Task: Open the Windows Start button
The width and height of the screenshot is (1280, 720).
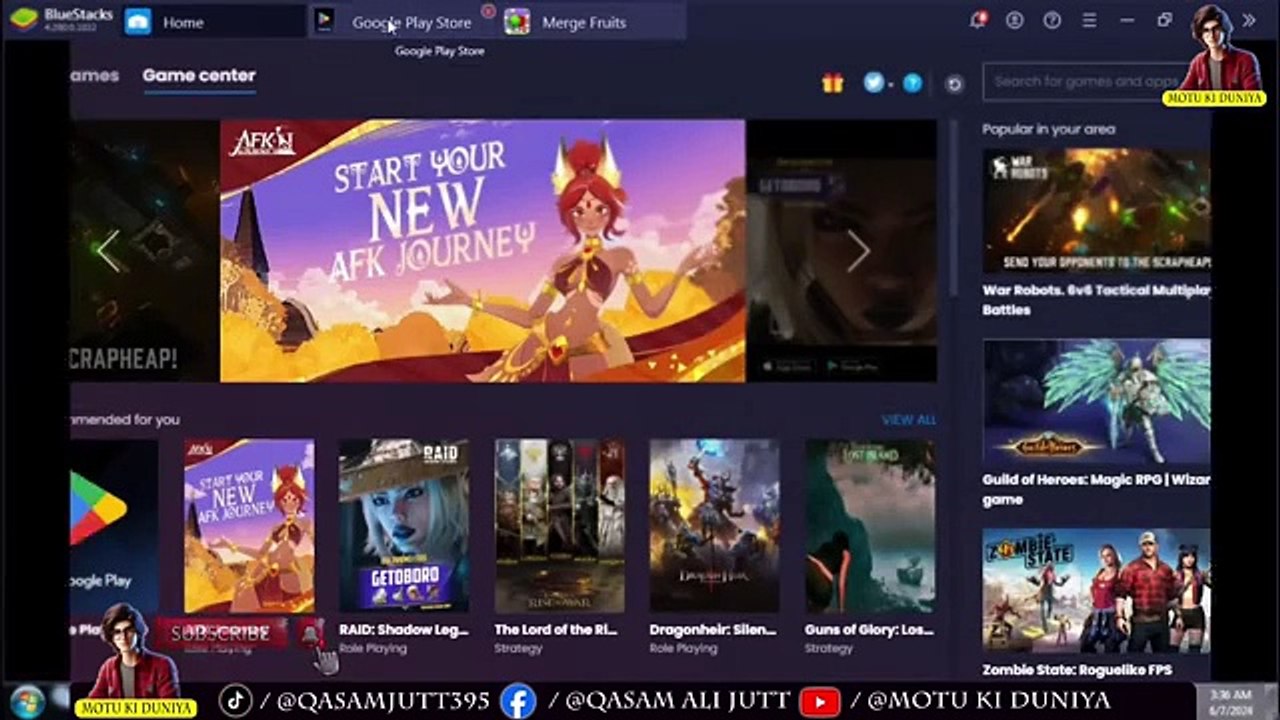Action: [25, 699]
